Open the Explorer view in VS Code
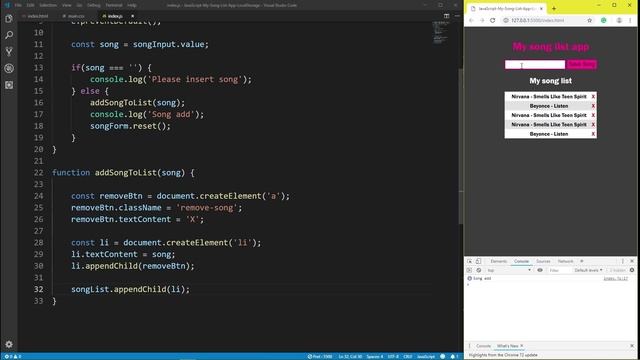The width and height of the screenshot is (640, 360). coord(9,18)
